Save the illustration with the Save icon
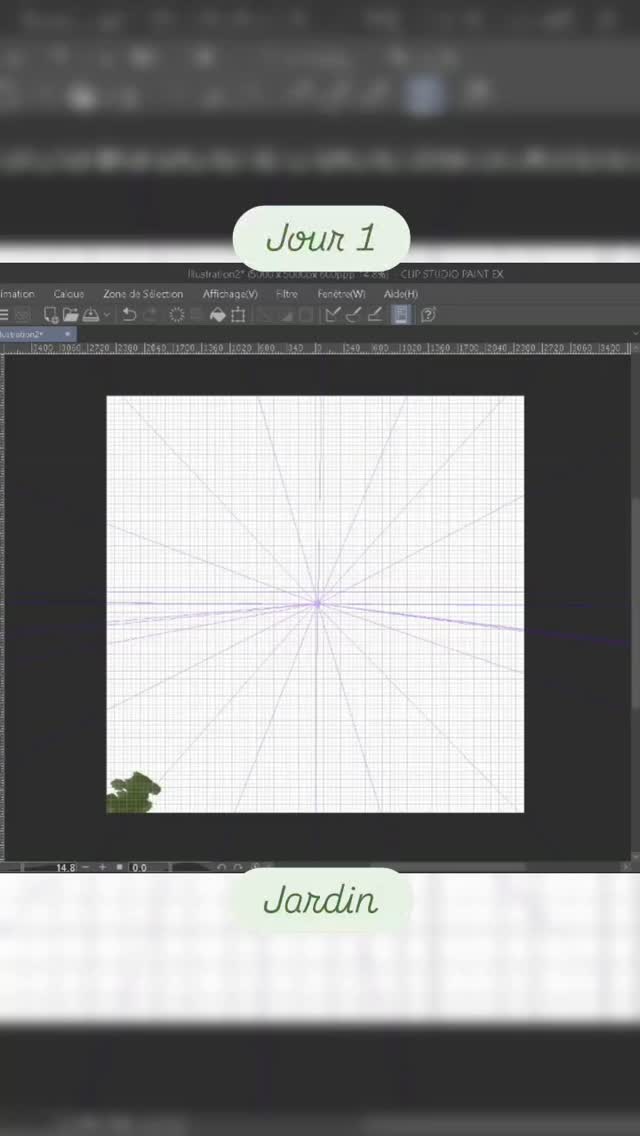Viewport: 640px width, 1136px height. (91, 314)
